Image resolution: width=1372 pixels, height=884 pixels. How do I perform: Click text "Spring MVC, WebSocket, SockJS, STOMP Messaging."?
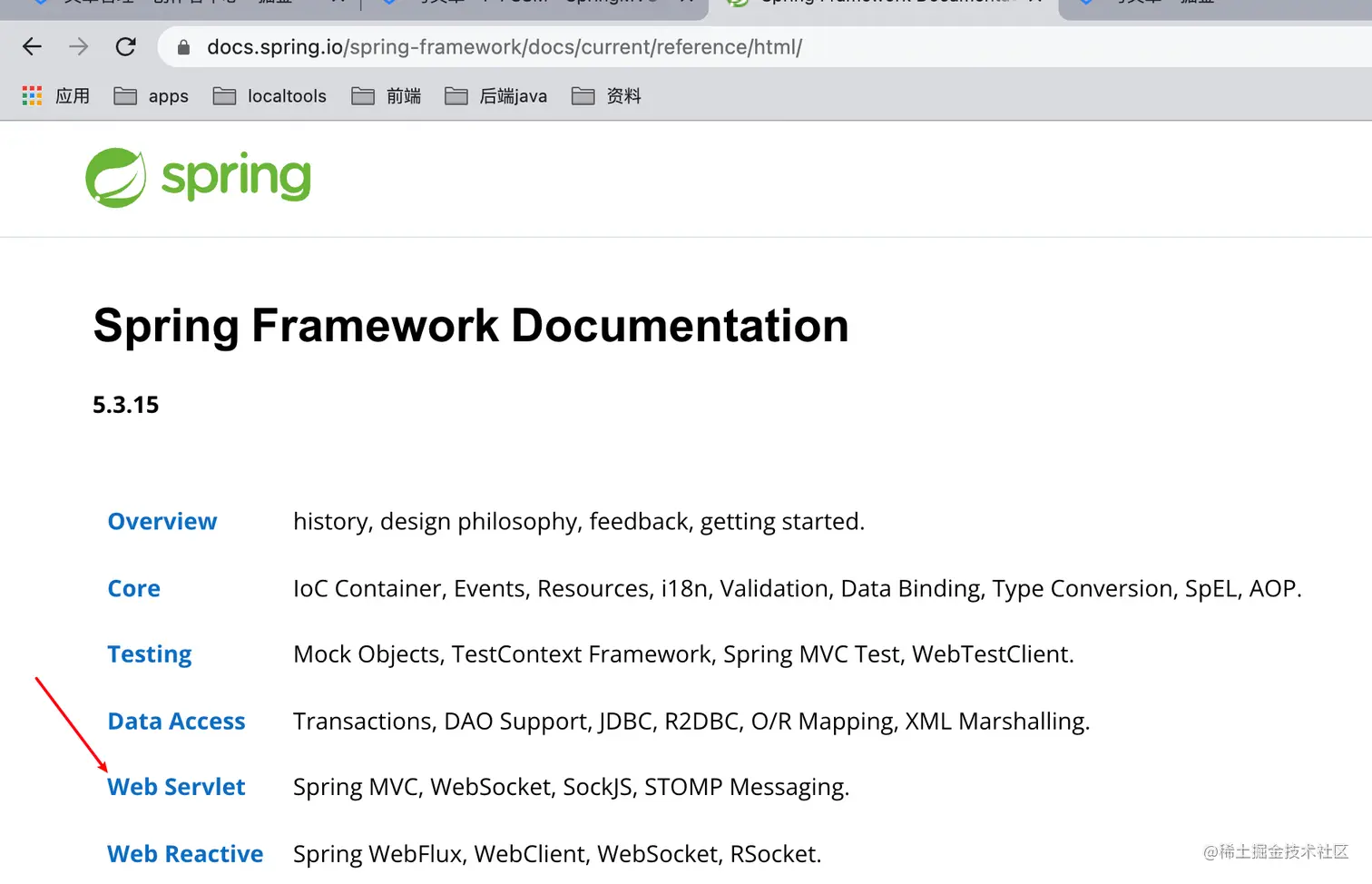pos(572,788)
